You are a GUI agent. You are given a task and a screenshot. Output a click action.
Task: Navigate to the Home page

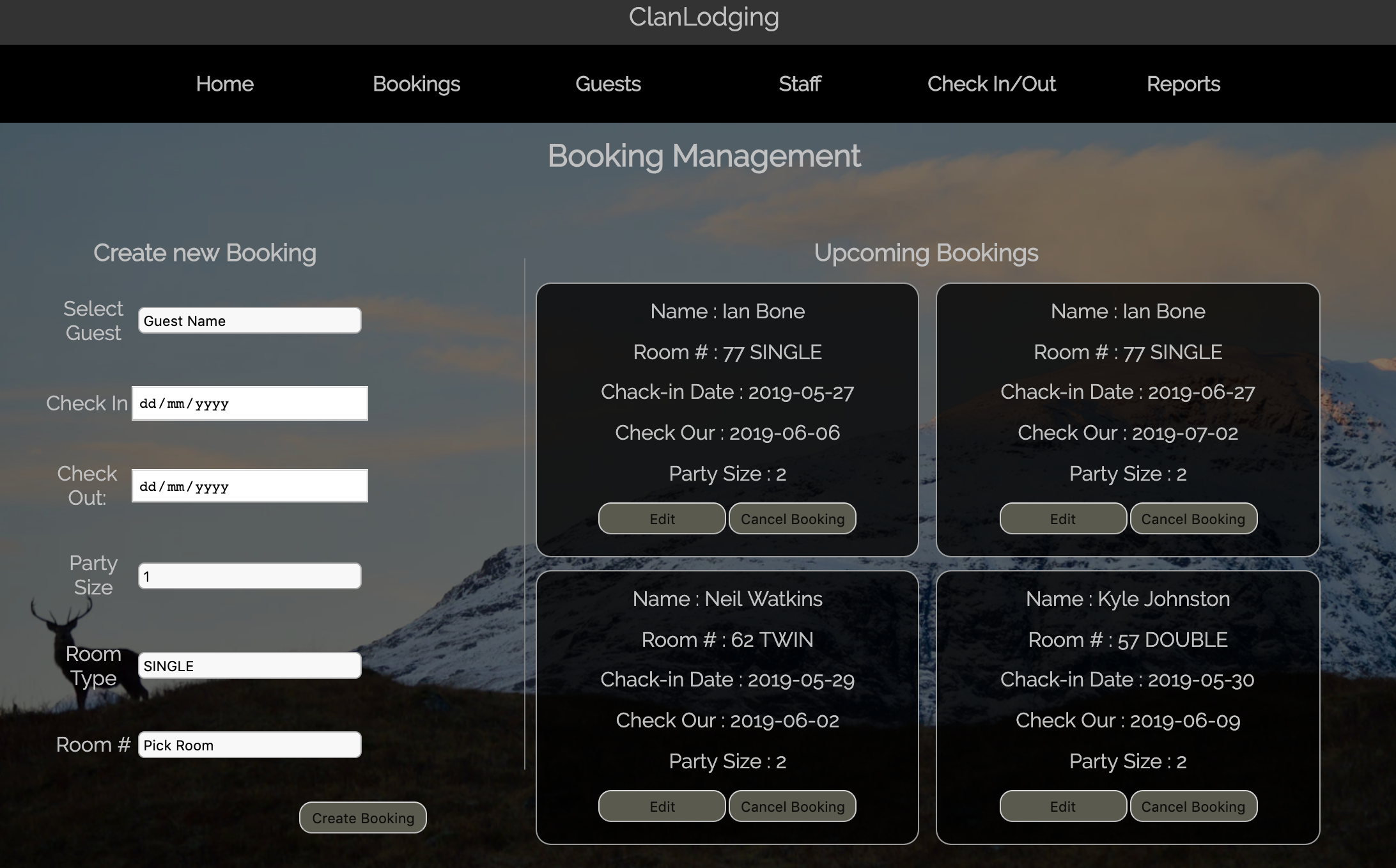(x=224, y=84)
